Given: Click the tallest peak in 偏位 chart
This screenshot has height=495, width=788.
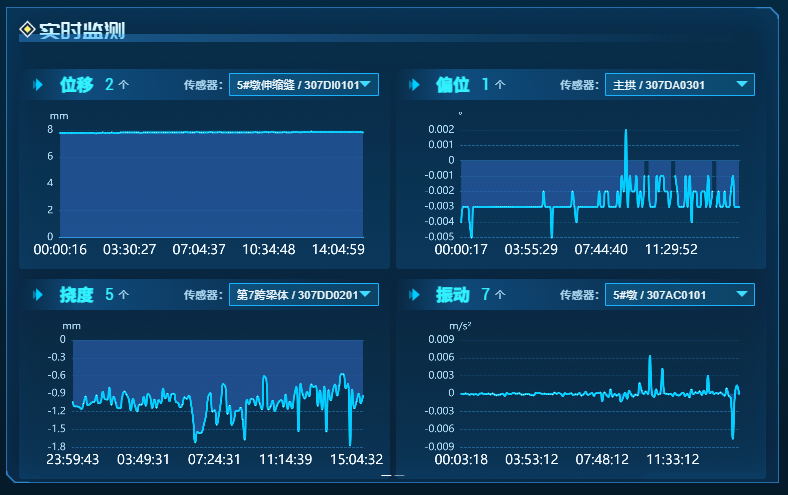Looking at the screenshot, I should pos(626,131).
